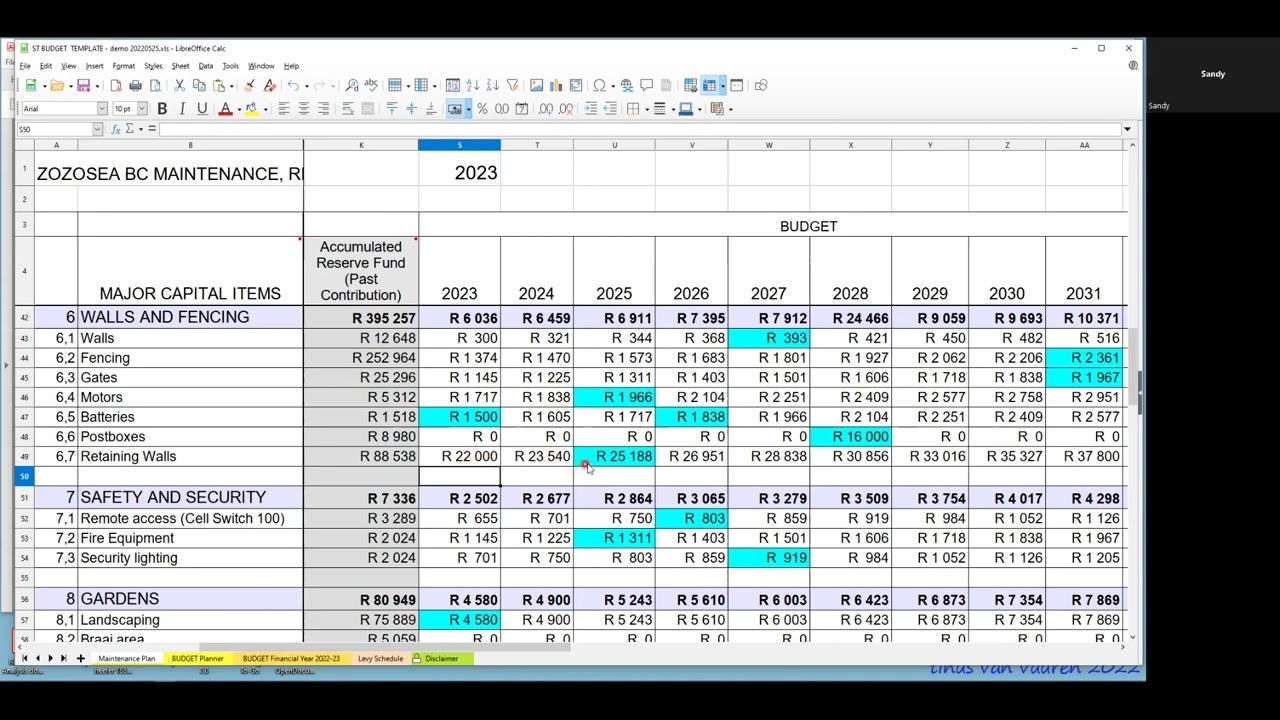Expand the formula bar arrow
This screenshot has width=1280, height=720.
(1127, 129)
